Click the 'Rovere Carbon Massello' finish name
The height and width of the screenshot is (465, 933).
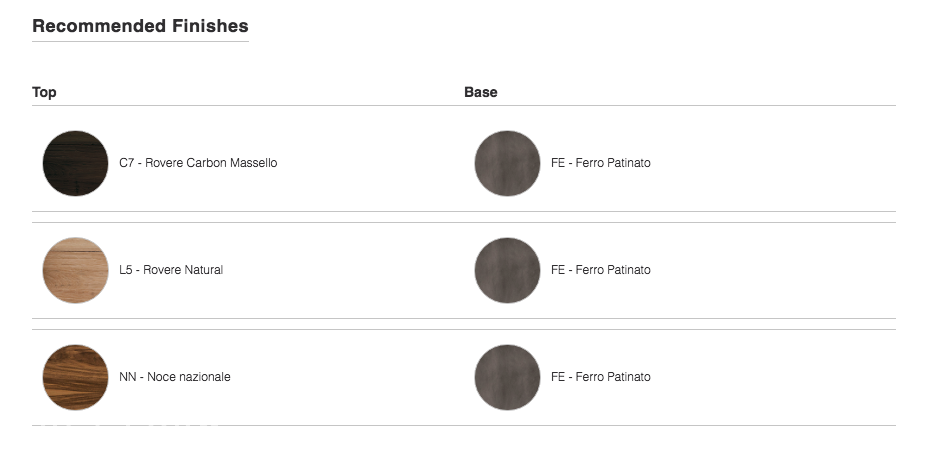(x=211, y=163)
